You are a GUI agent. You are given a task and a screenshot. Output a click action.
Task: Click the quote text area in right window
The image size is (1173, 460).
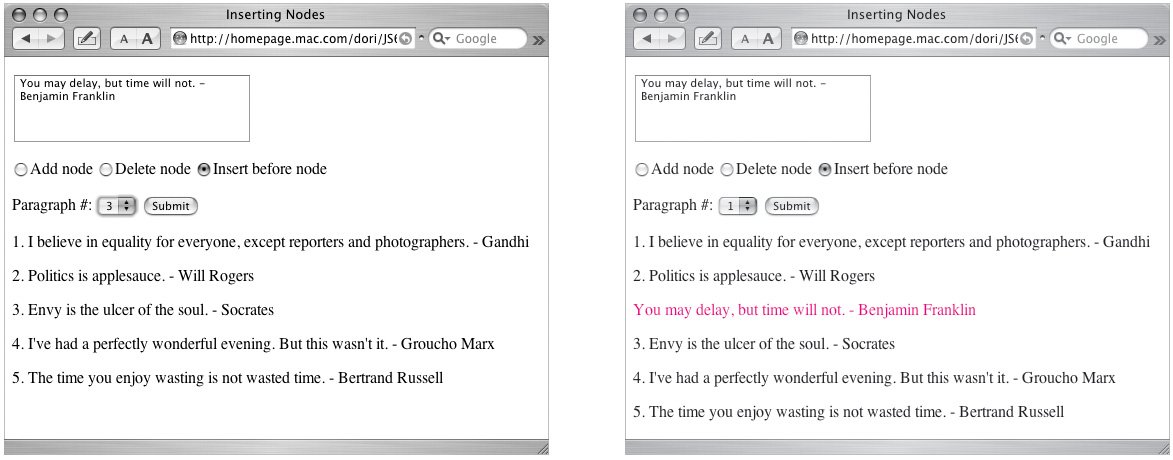point(753,108)
